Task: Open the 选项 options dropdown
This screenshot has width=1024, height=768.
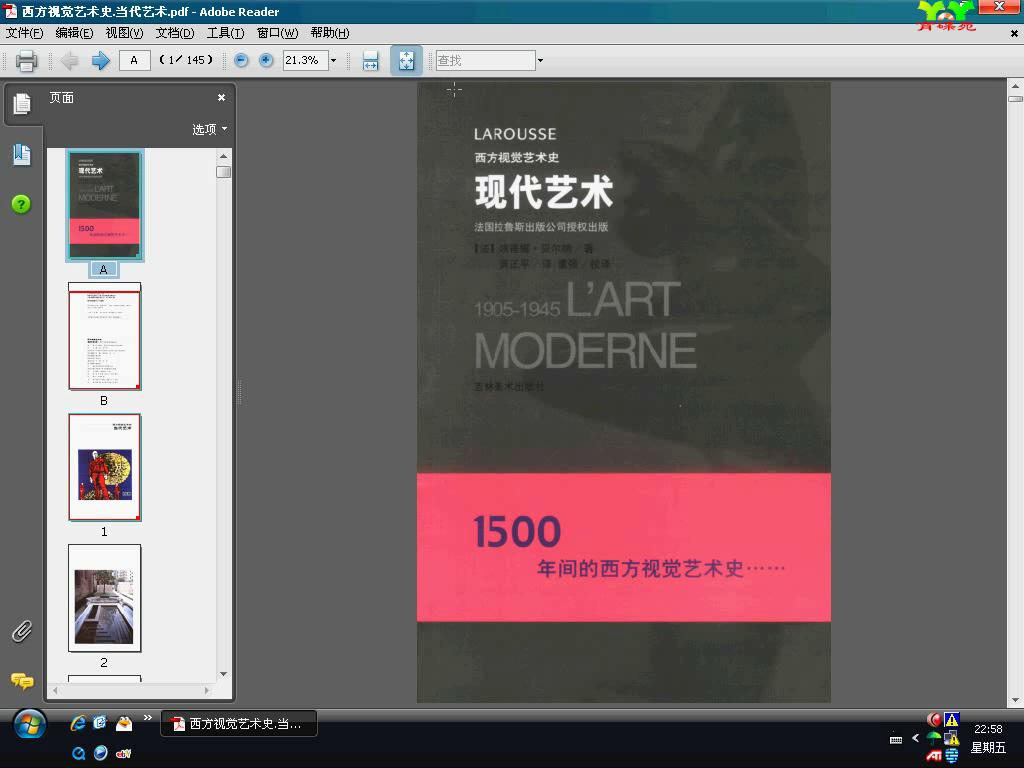Action: point(210,129)
